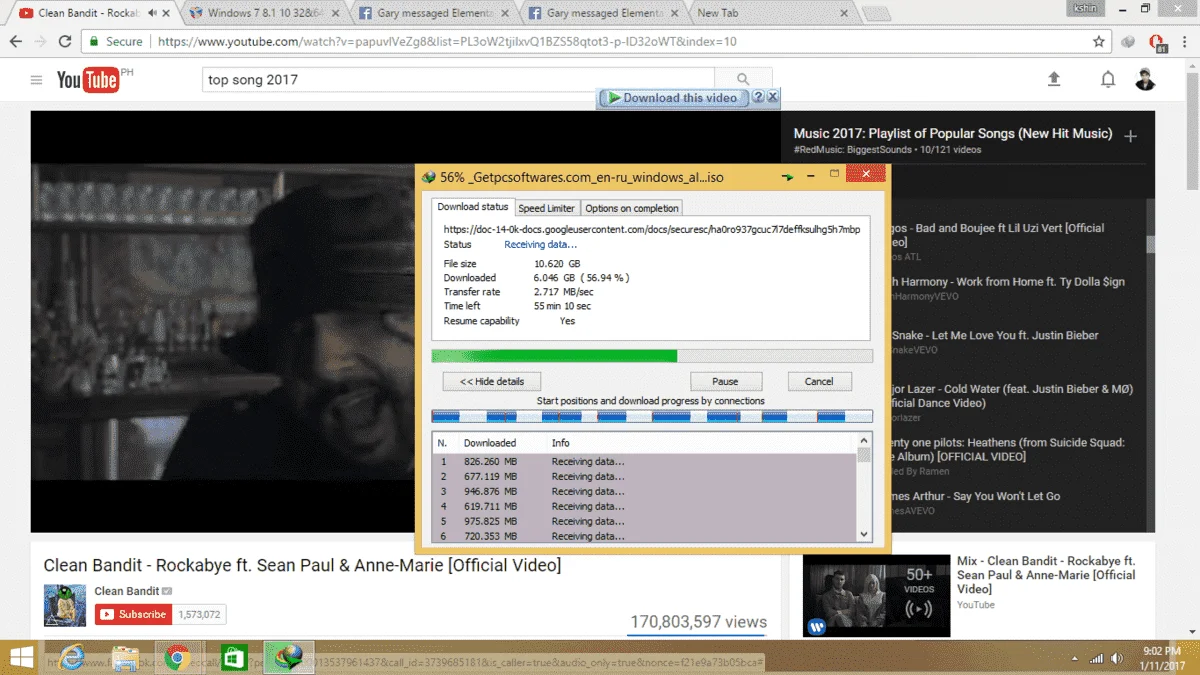This screenshot has width=1200, height=675.
Task: Open Mix Clean Bandit Rockabye thumbnail
Action: coord(877,595)
